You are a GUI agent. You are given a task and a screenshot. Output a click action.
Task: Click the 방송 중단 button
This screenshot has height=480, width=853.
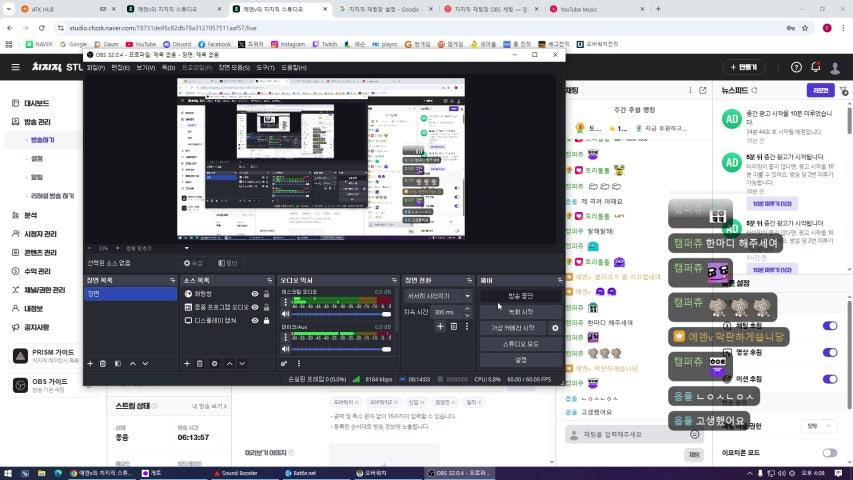[520, 296]
